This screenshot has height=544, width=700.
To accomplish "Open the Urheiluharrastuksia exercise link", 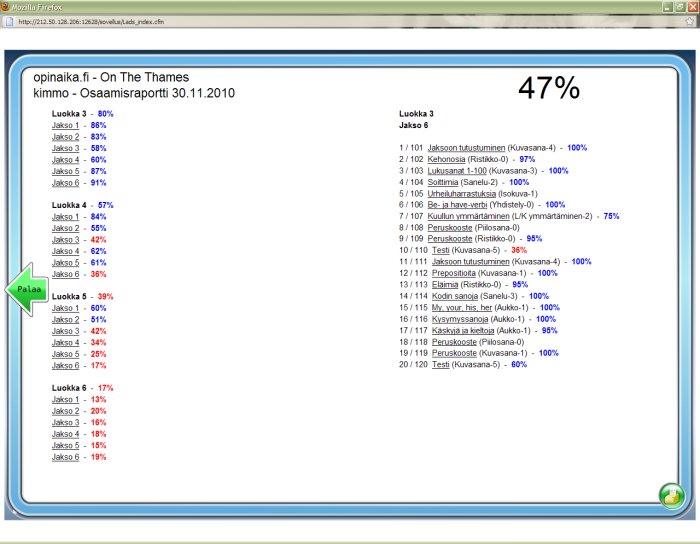I will [x=462, y=194].
